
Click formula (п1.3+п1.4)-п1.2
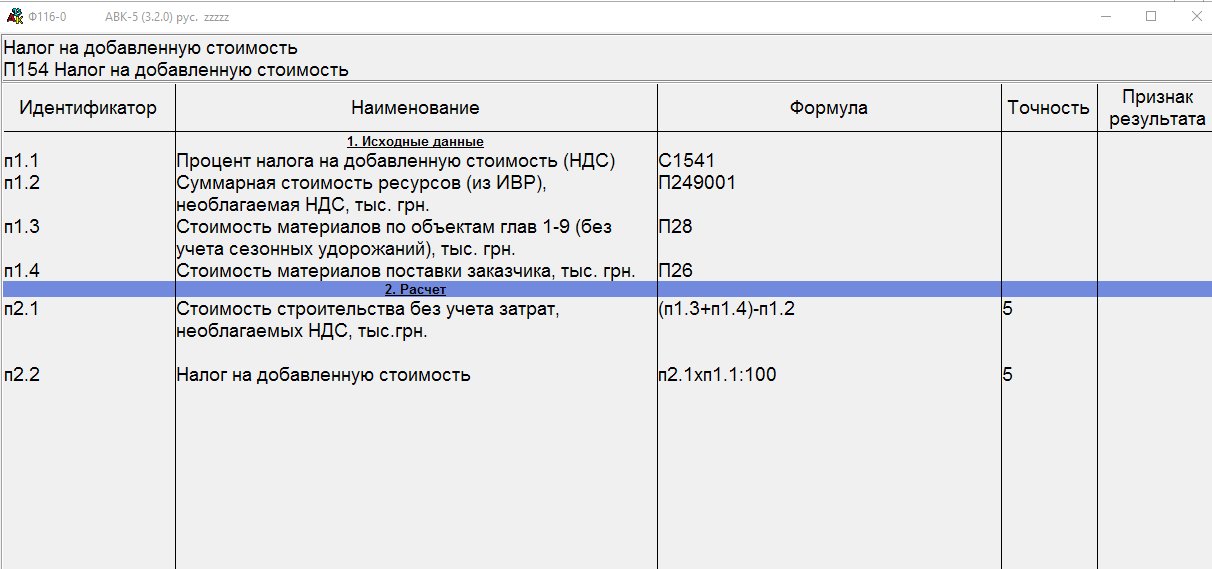pyautogui.click(x=727, y=310)
